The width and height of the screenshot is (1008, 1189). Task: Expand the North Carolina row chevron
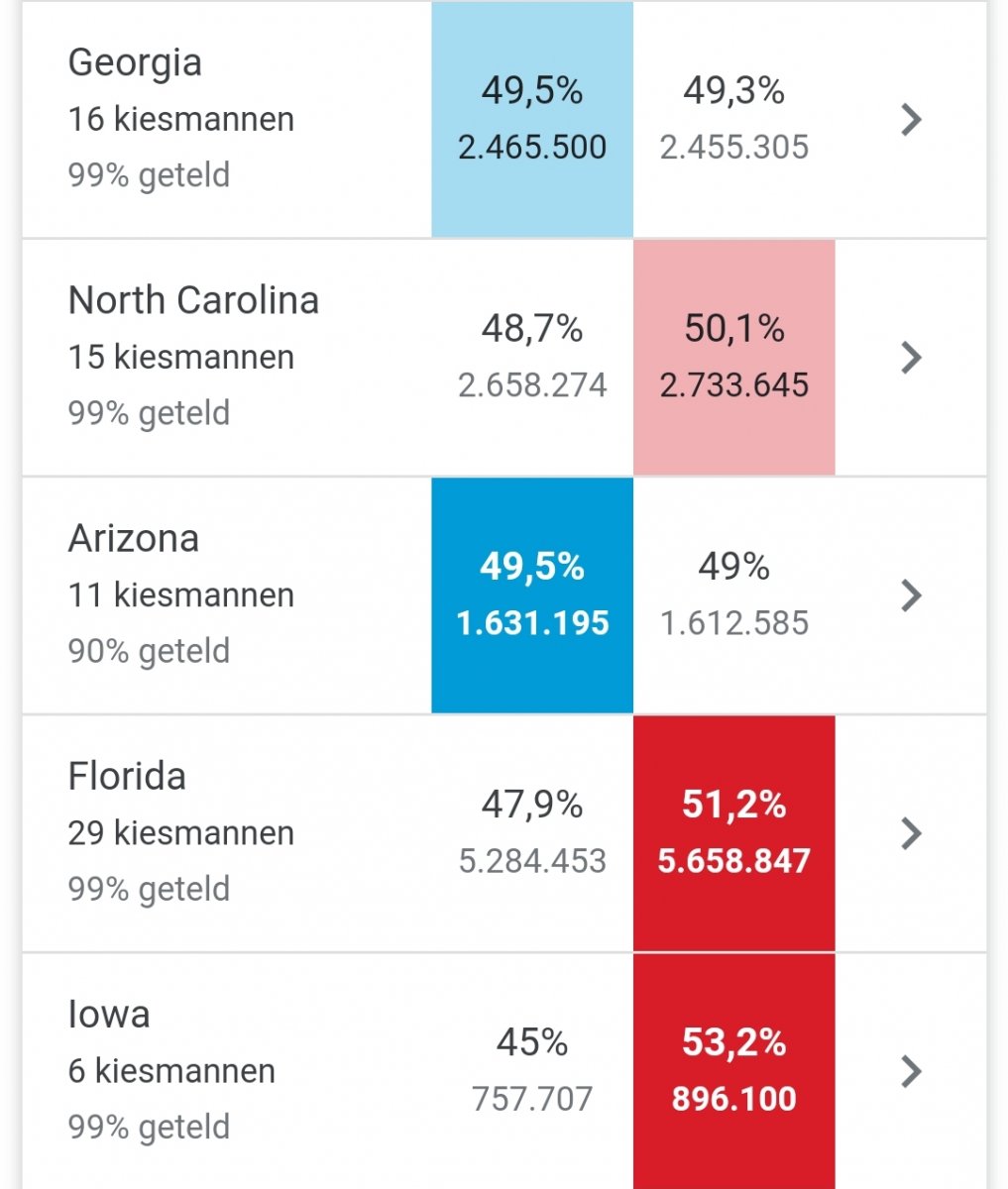tap(911, 358)
